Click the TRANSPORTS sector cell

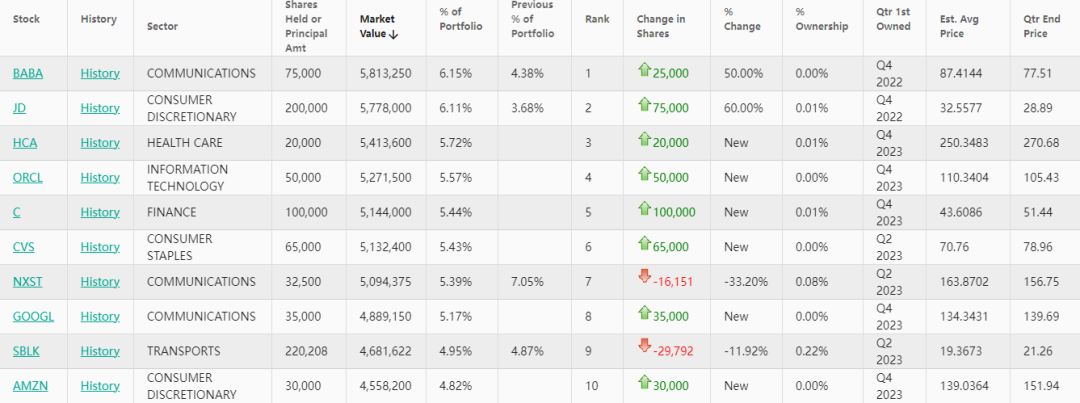pos(184,351)
